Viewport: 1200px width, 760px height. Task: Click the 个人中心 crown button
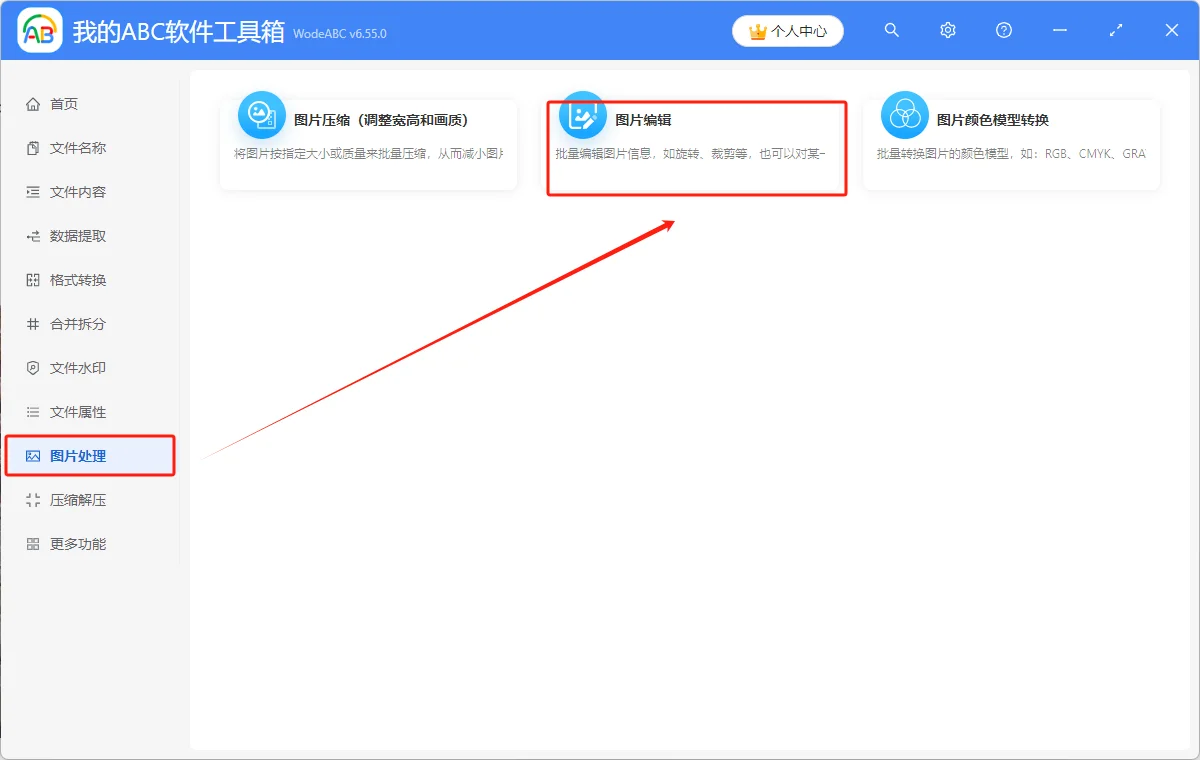(788, 30)
